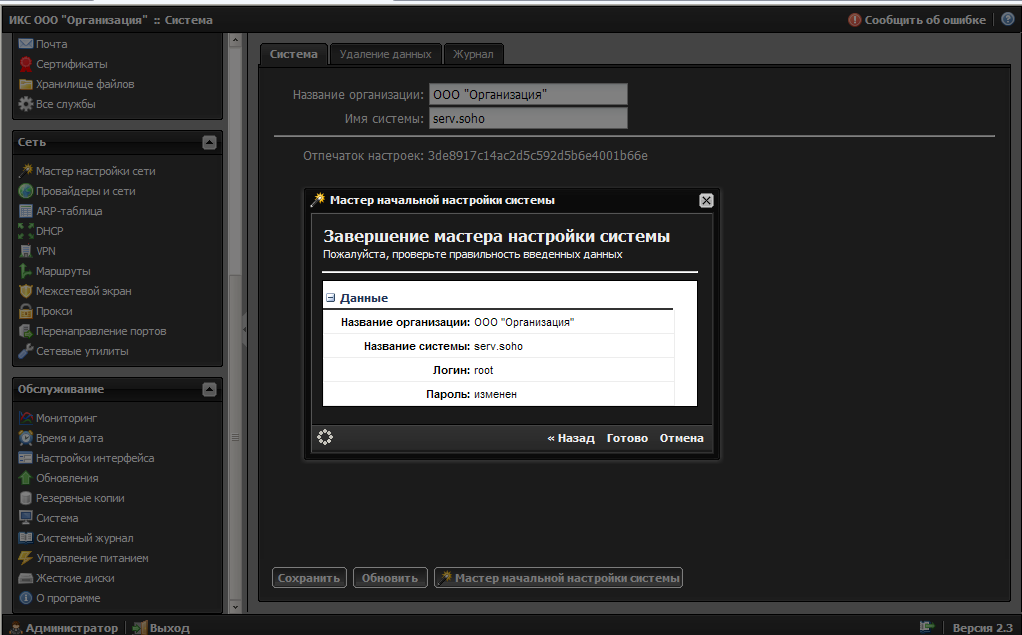Collapse the Обслуживание panel

click(209, 389)
